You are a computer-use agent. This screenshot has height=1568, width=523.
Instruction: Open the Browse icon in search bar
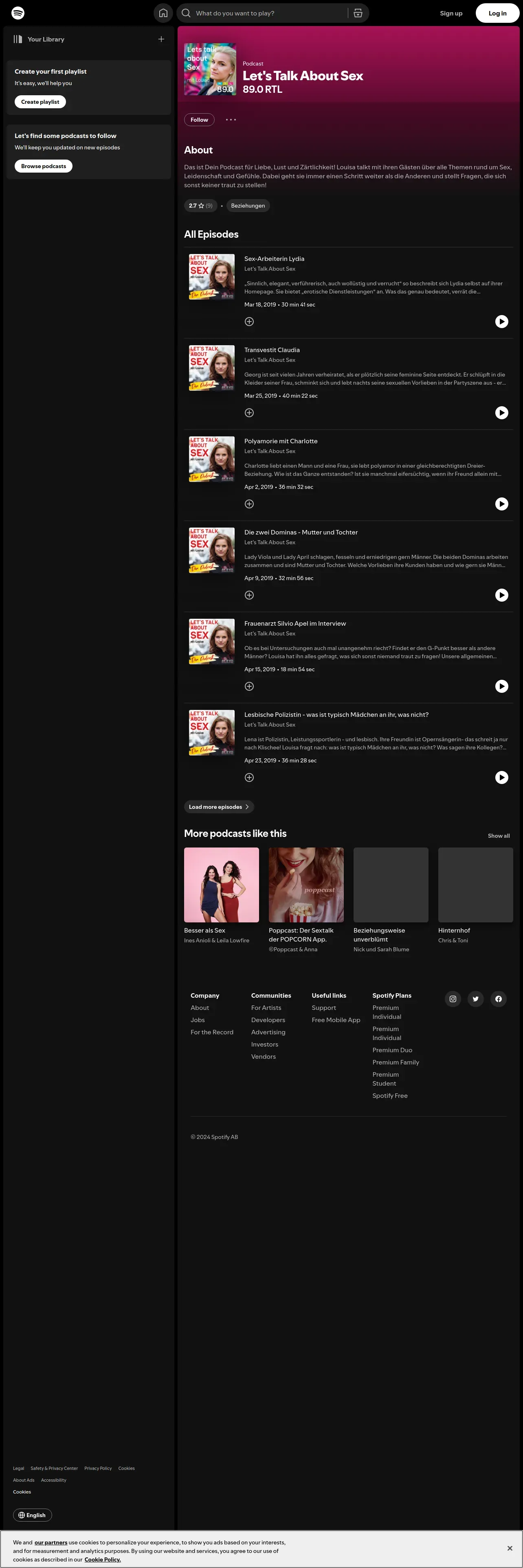(358, 13)
